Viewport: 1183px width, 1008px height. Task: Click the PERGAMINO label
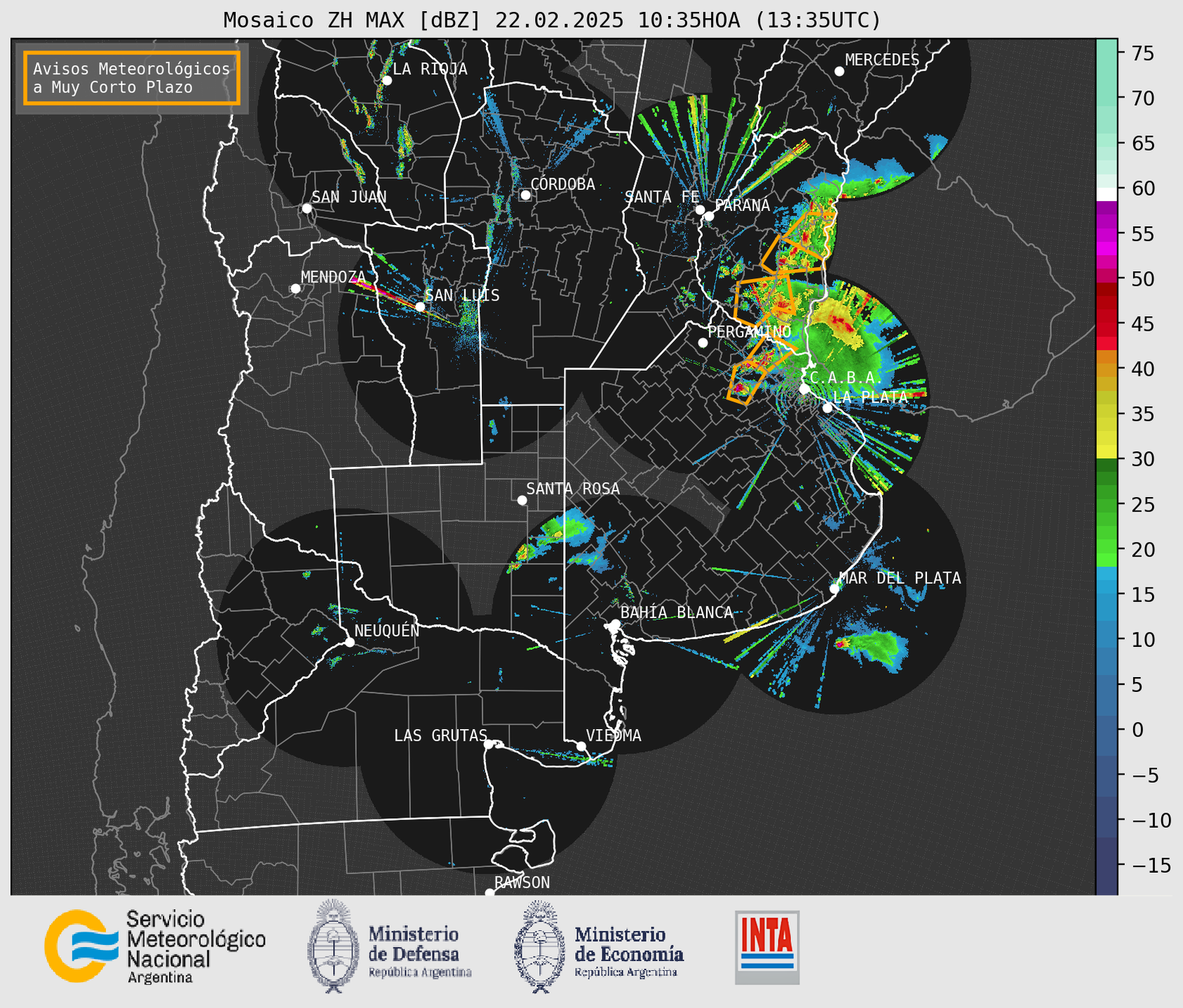pyautogui.click(x=750, y=332)
